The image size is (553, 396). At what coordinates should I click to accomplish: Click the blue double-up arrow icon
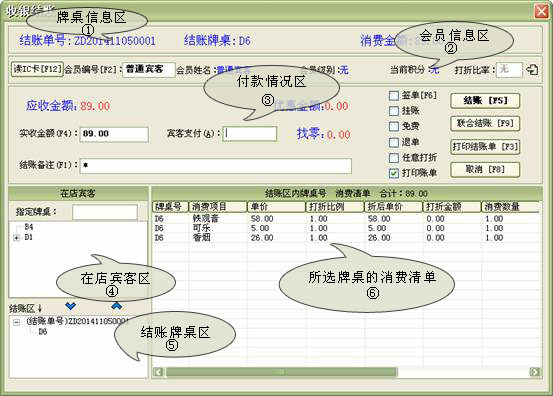click(x=116, y=306)
